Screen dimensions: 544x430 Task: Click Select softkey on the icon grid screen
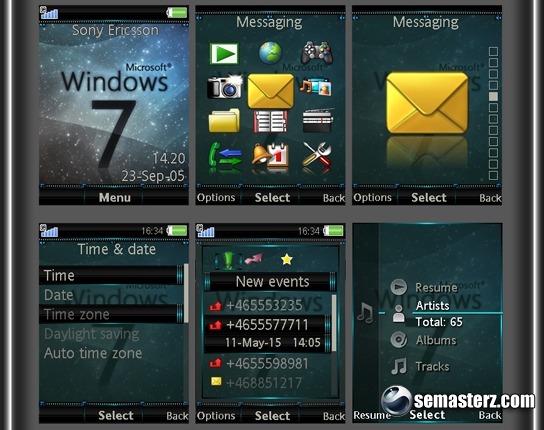[x=272, y=197]
